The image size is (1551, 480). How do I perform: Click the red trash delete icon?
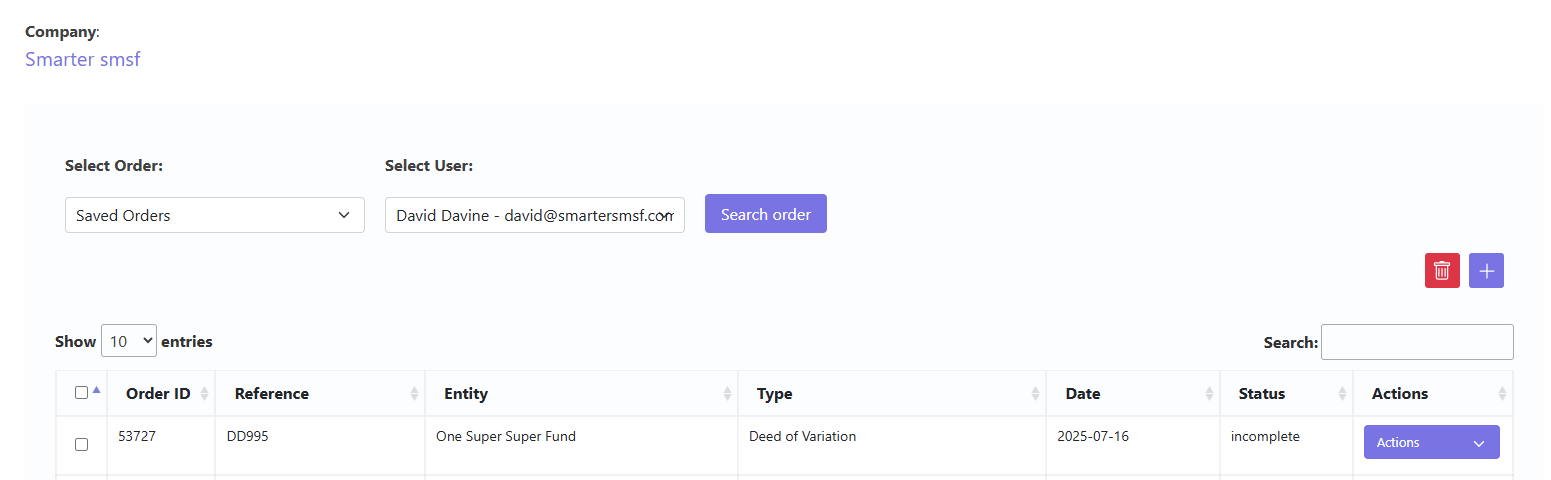coord(1442,271)
